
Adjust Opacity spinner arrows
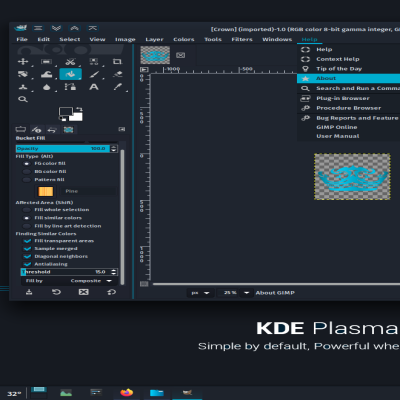click(114, 149)
